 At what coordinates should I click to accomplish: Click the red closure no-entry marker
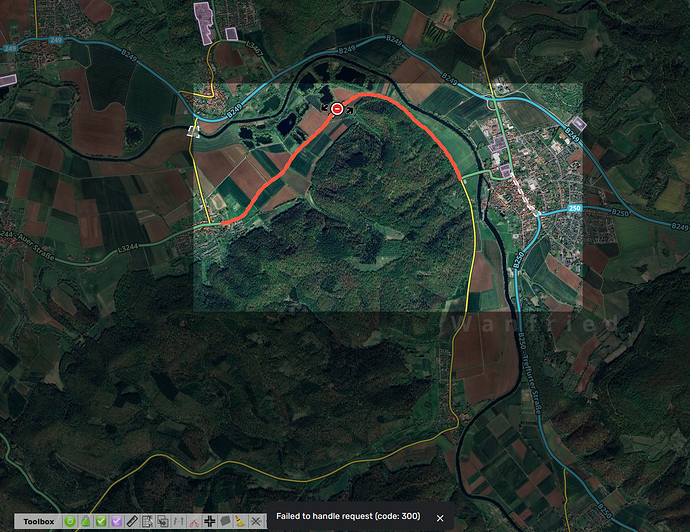click(338, 108)
